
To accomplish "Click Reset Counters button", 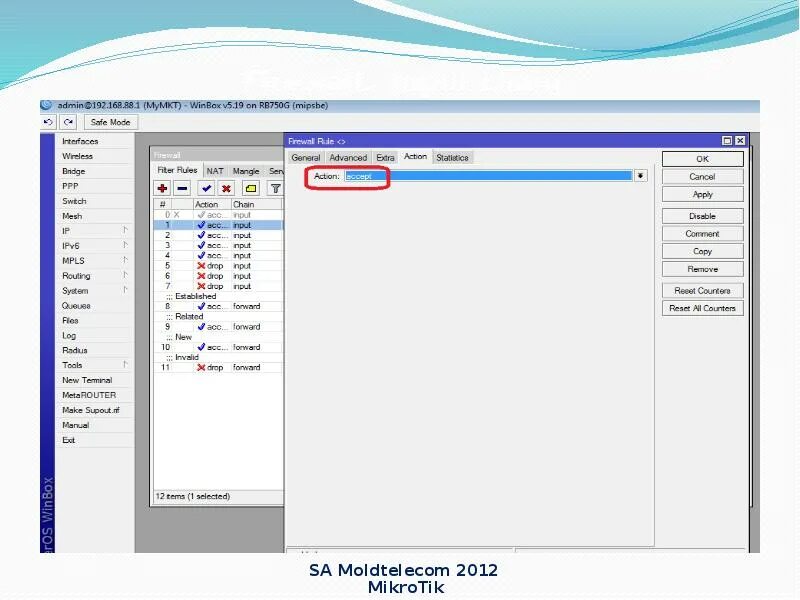I will pyautogui.click(x=703, y=290).
